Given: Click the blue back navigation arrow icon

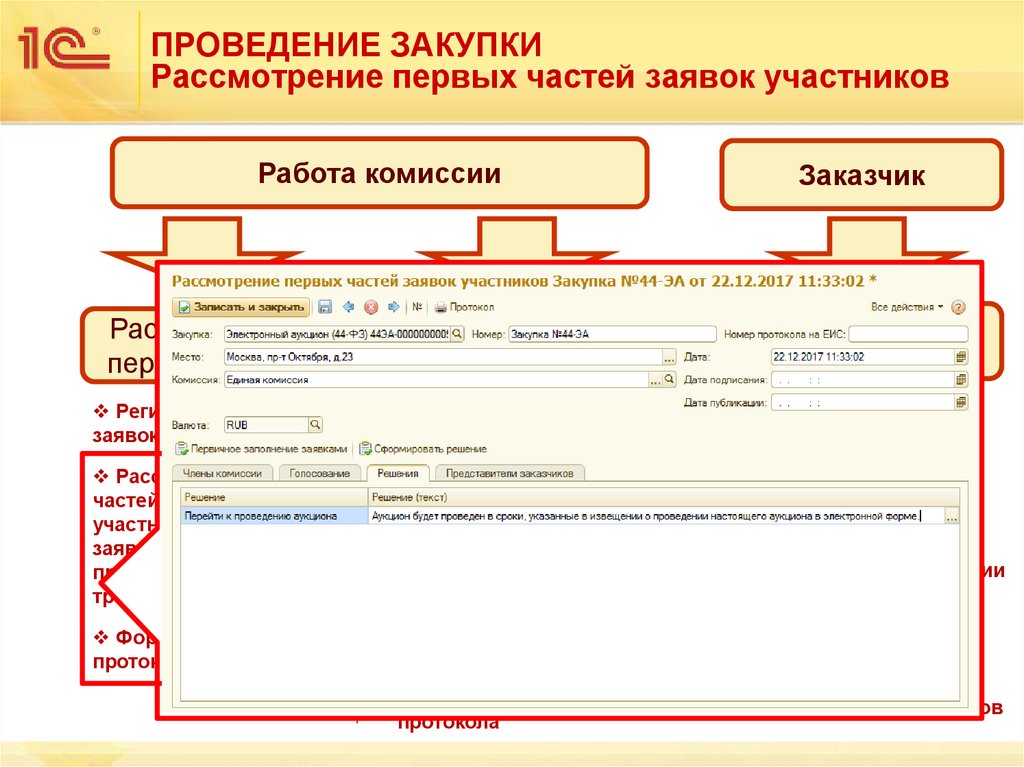Looking at the screenshot, I should tap(348, 306).
